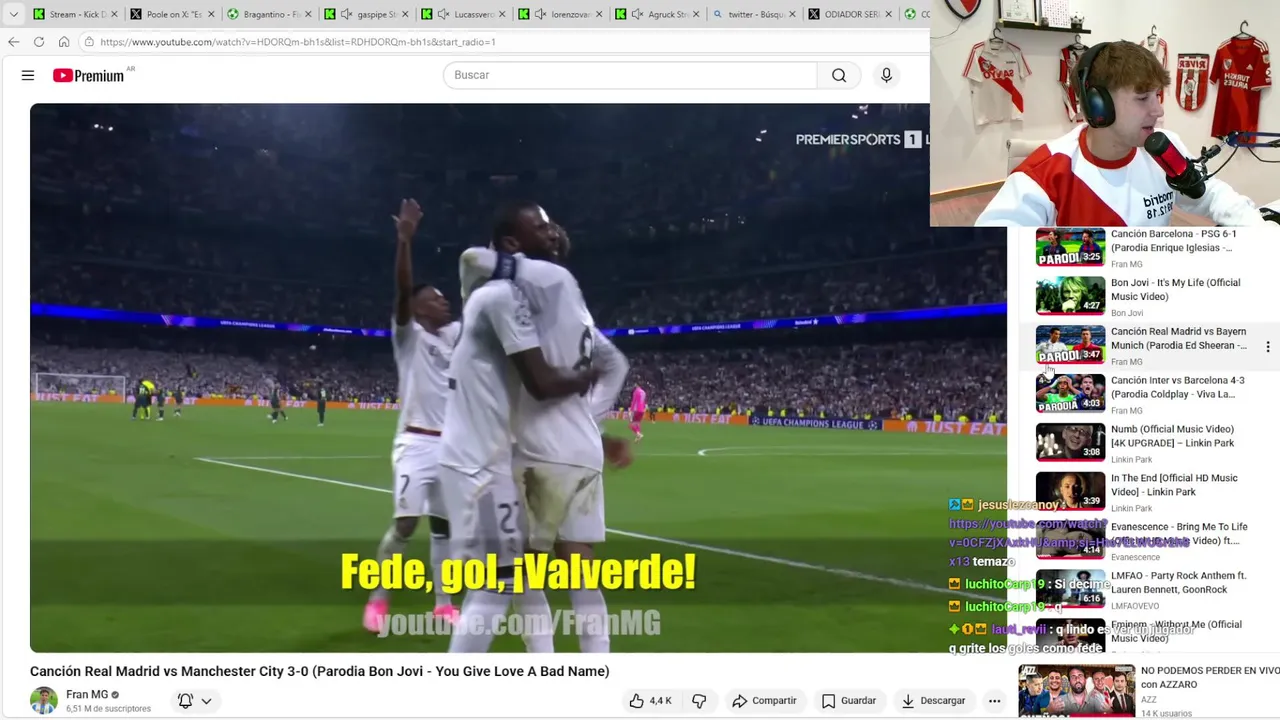The width and height of the screenshot is (1280, 720).
Task: Like the video with thumbs up
Action: coord(649,701)
